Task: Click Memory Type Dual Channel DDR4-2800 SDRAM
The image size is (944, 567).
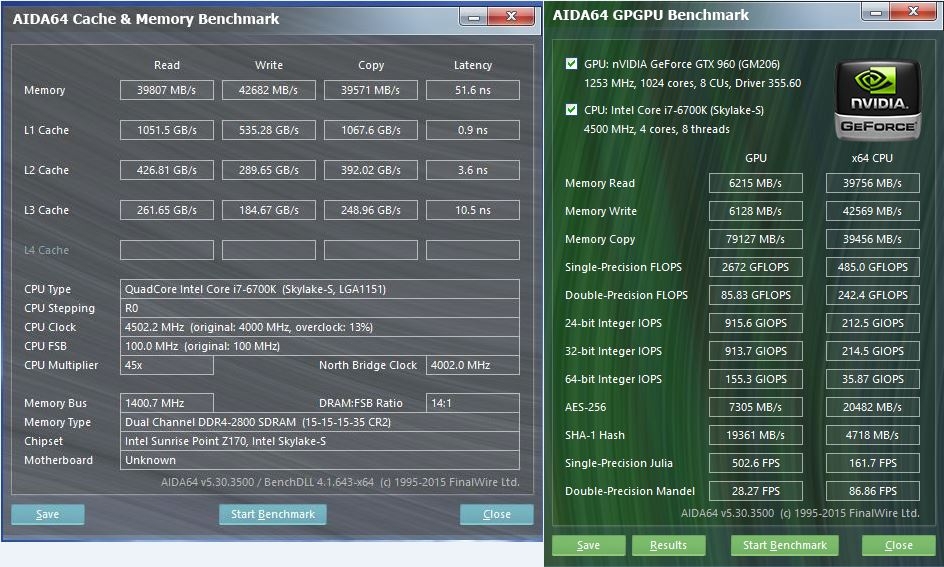Action: tap(320, 422)
